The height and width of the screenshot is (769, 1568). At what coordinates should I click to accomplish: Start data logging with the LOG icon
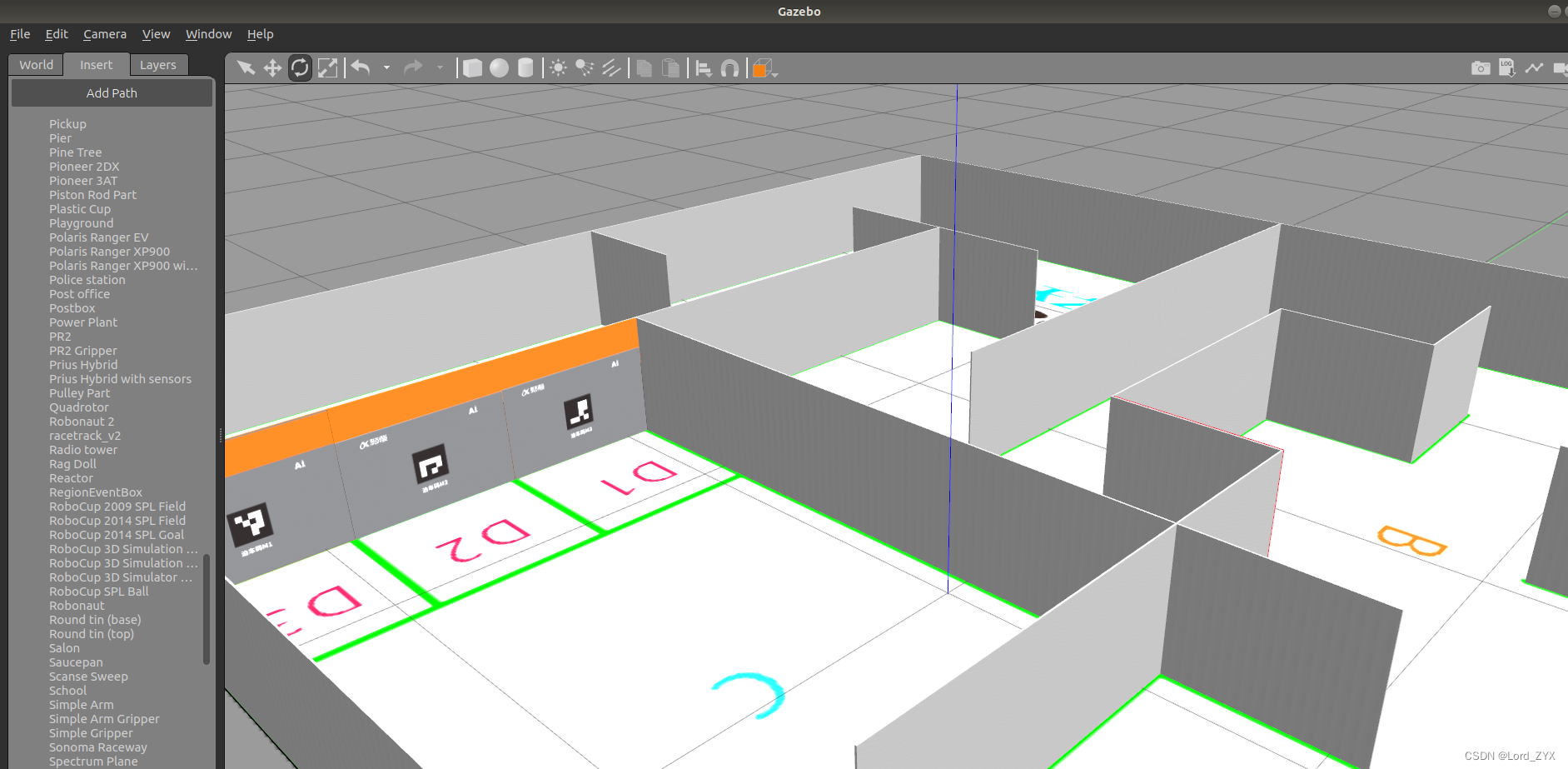pos(1507,67)
